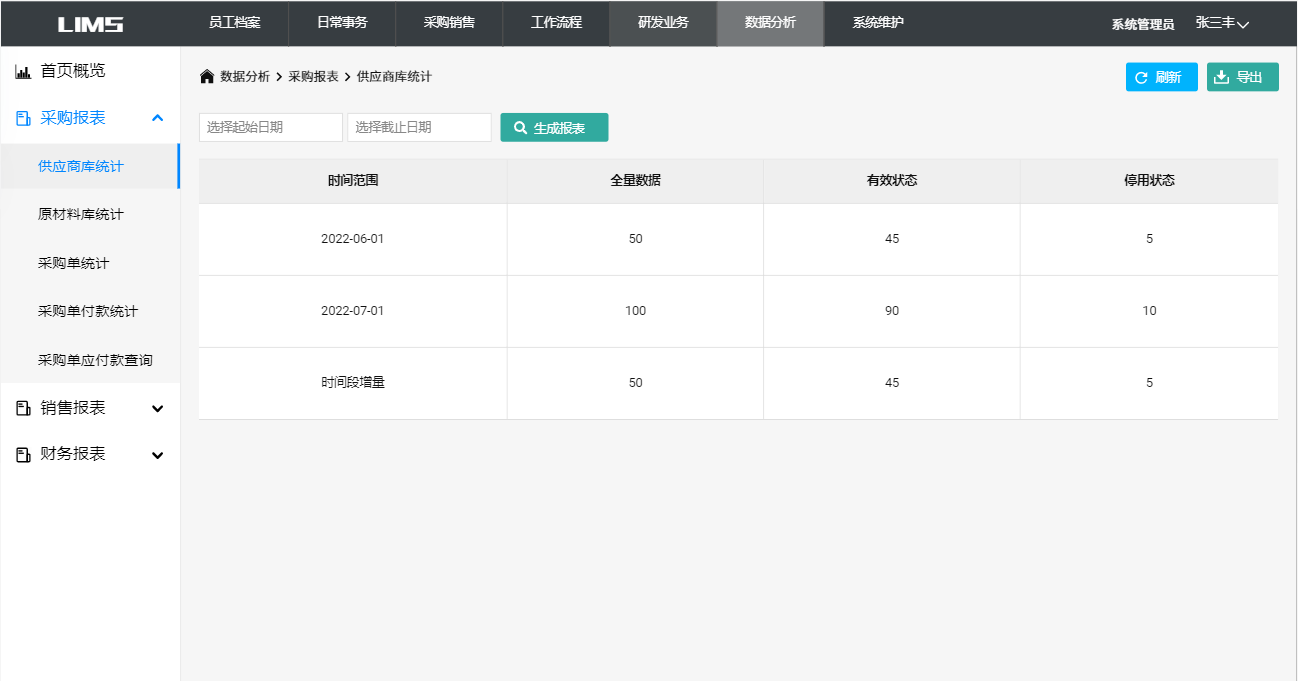Switch to 研发业务 top menu
Viewport: 1298px width, 681px height.
coord(663,23)
